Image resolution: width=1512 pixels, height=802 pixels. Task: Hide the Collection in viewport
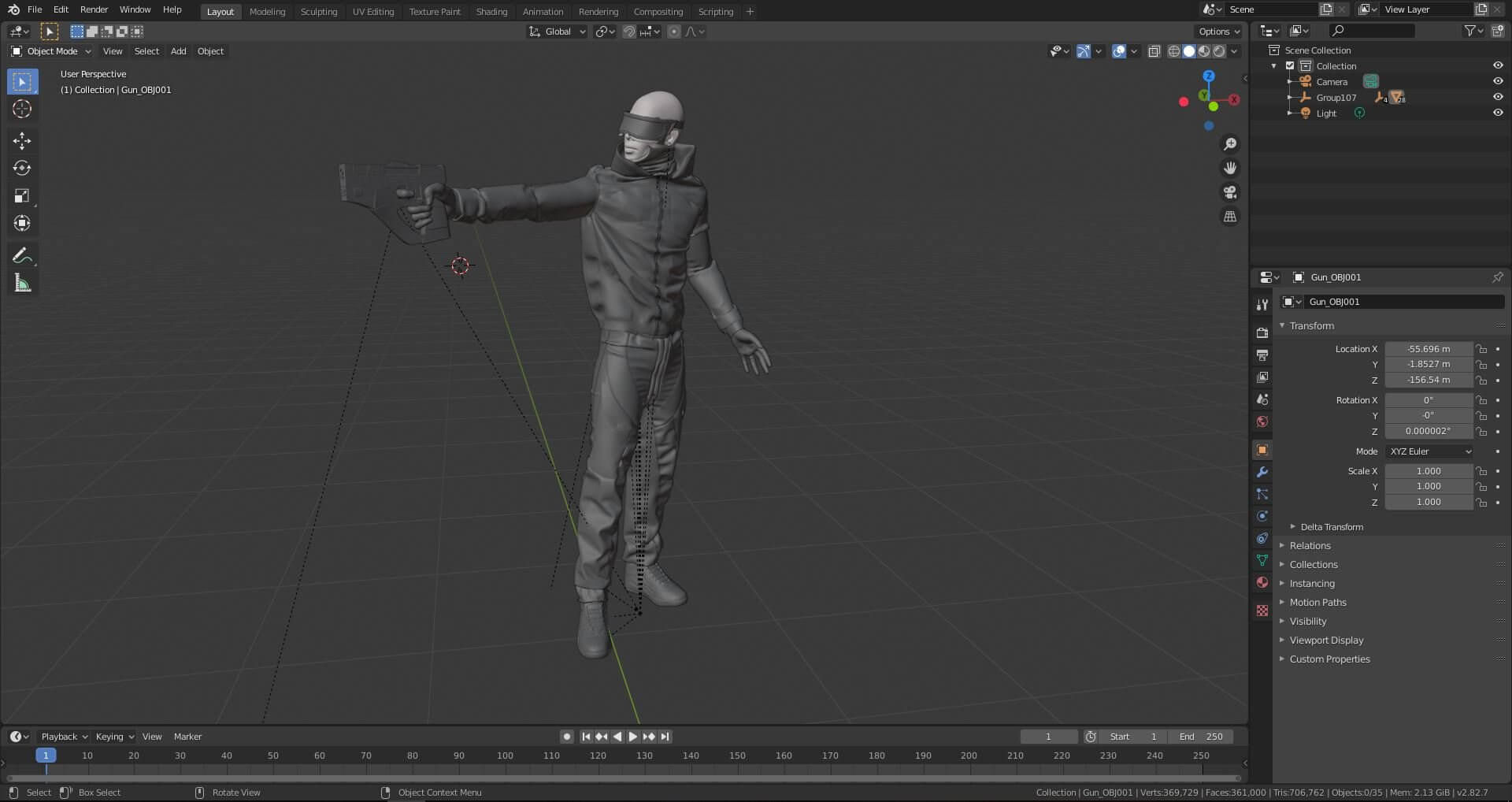pyautogui.click(x=1497, y=65)
